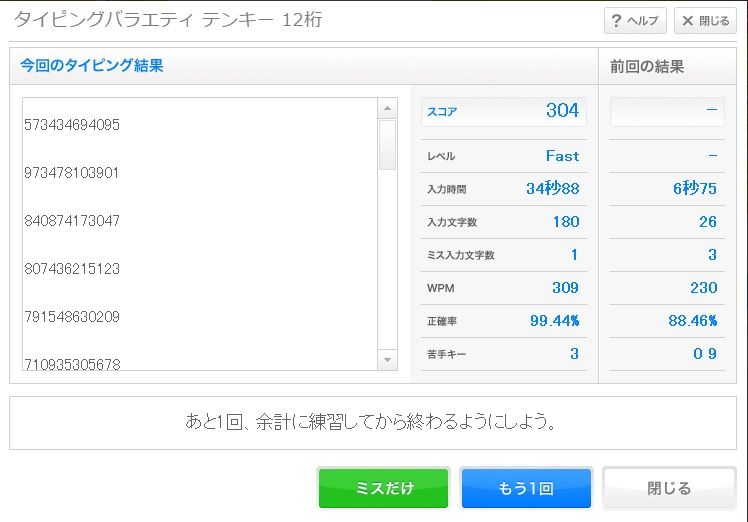Click the input time 34秒88
The image size is (748, 522).
click(x=553, y=188)
